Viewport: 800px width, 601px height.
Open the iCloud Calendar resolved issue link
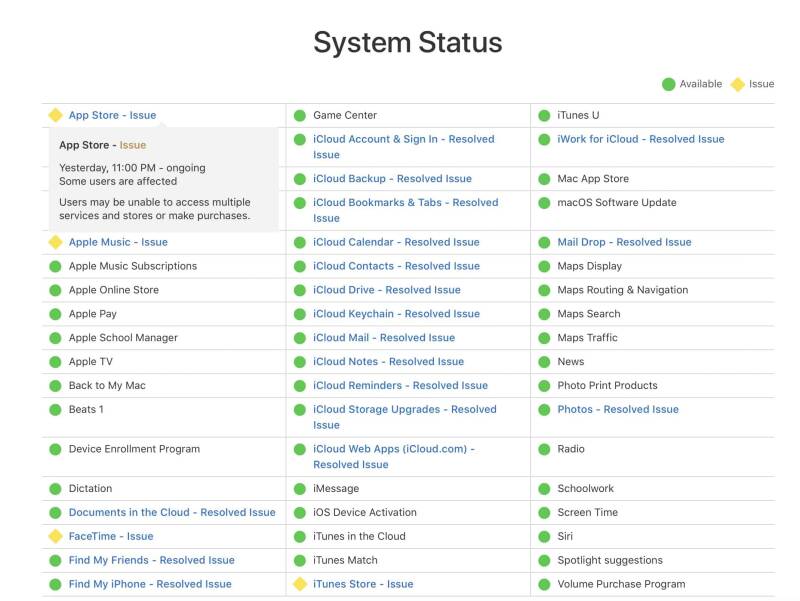[396, 242]
